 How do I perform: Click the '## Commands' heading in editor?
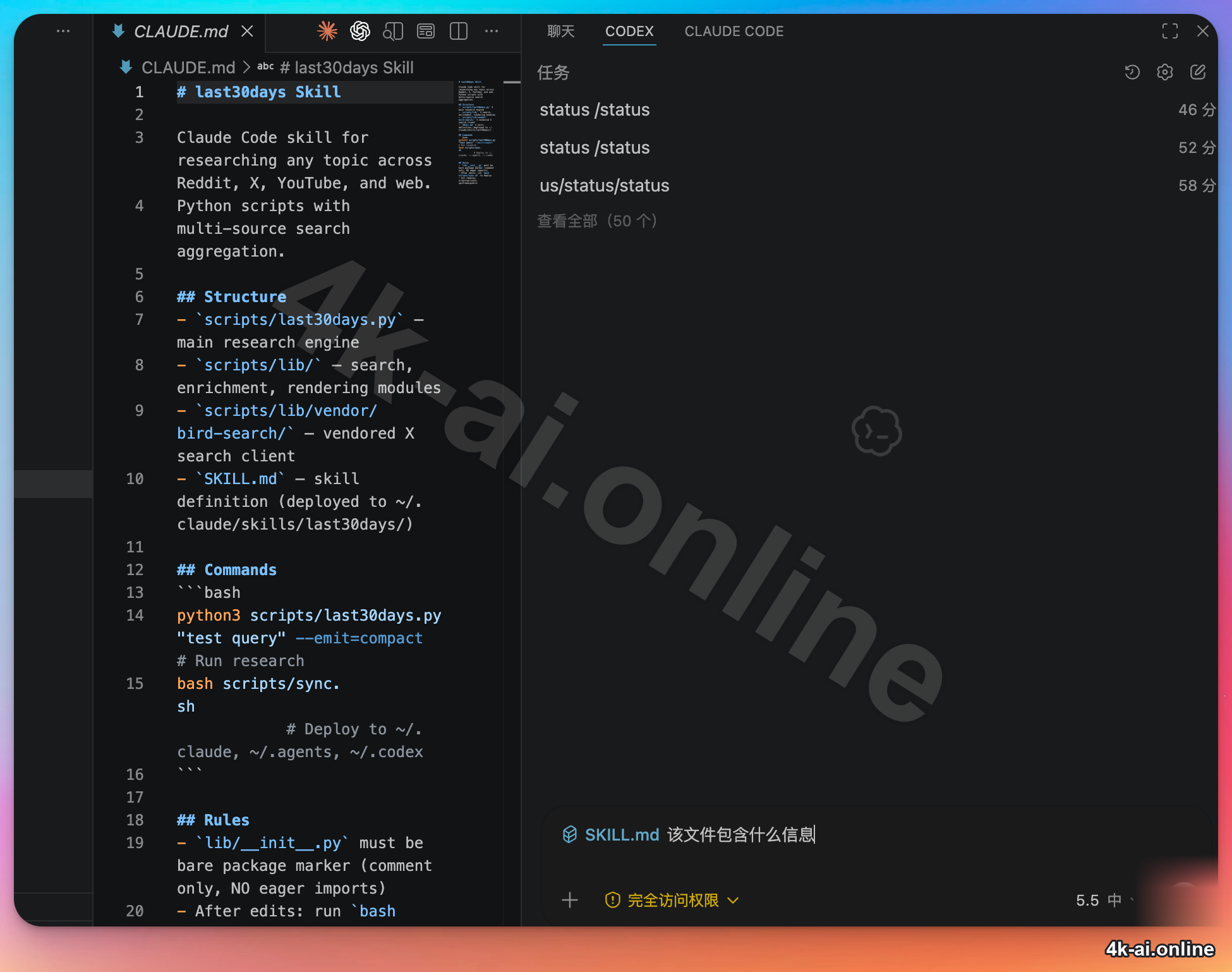227,570
